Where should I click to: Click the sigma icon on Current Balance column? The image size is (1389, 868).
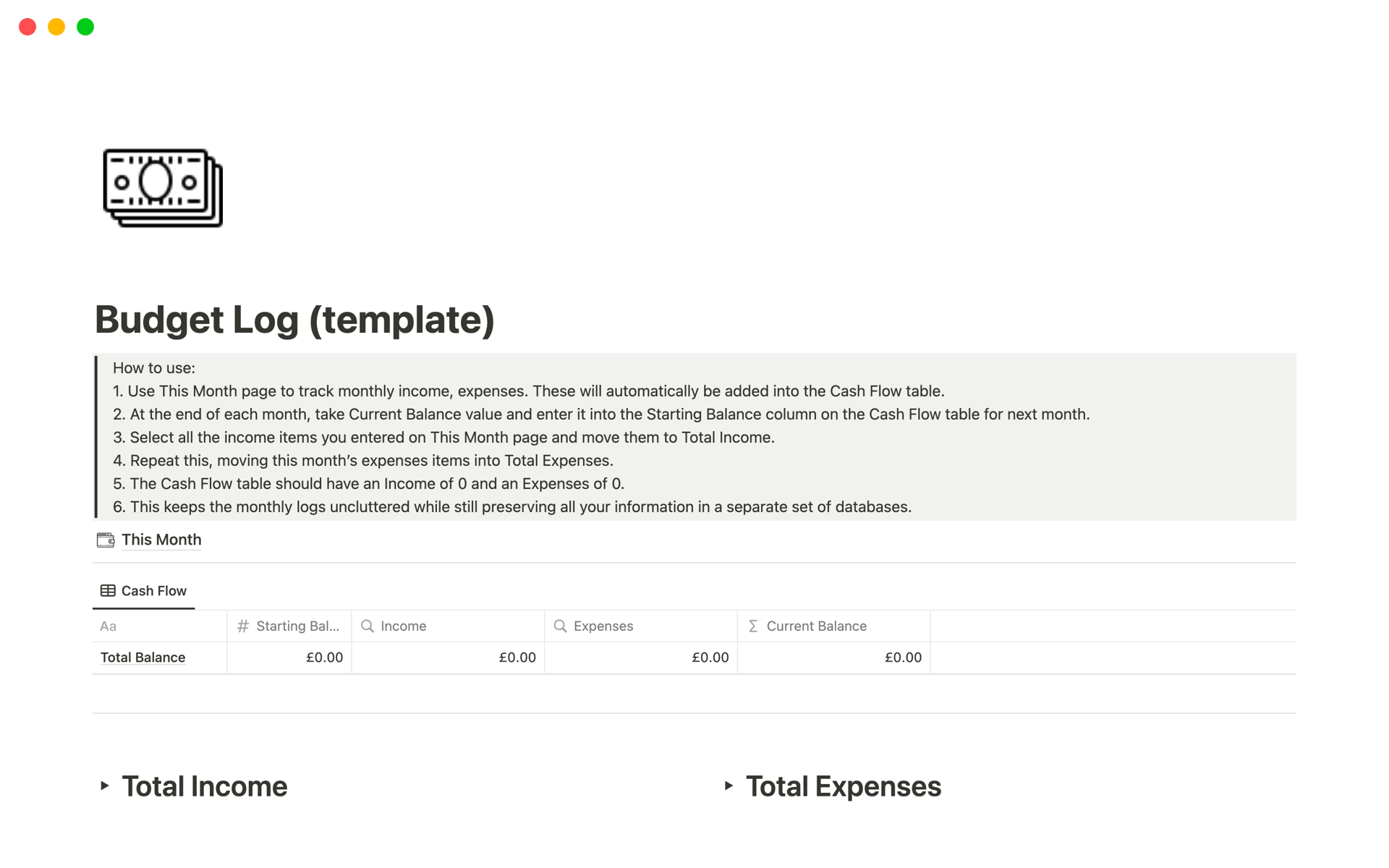coord(753,626)
